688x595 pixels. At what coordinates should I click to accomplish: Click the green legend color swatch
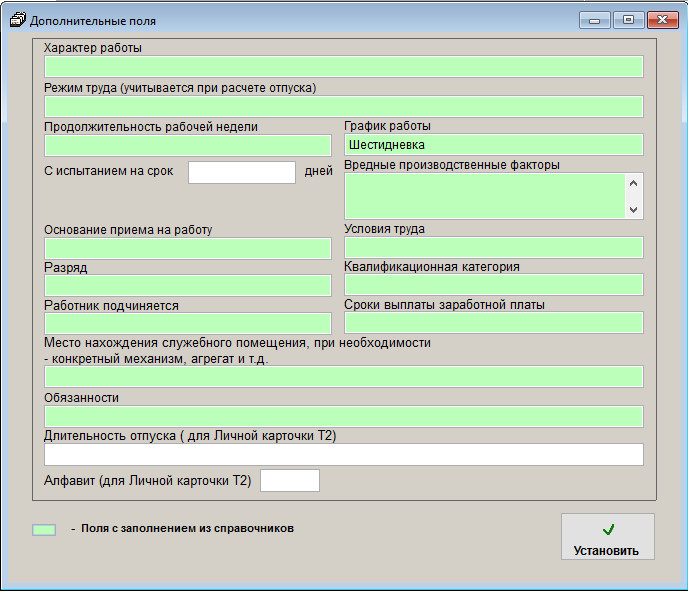pos(44,530)
